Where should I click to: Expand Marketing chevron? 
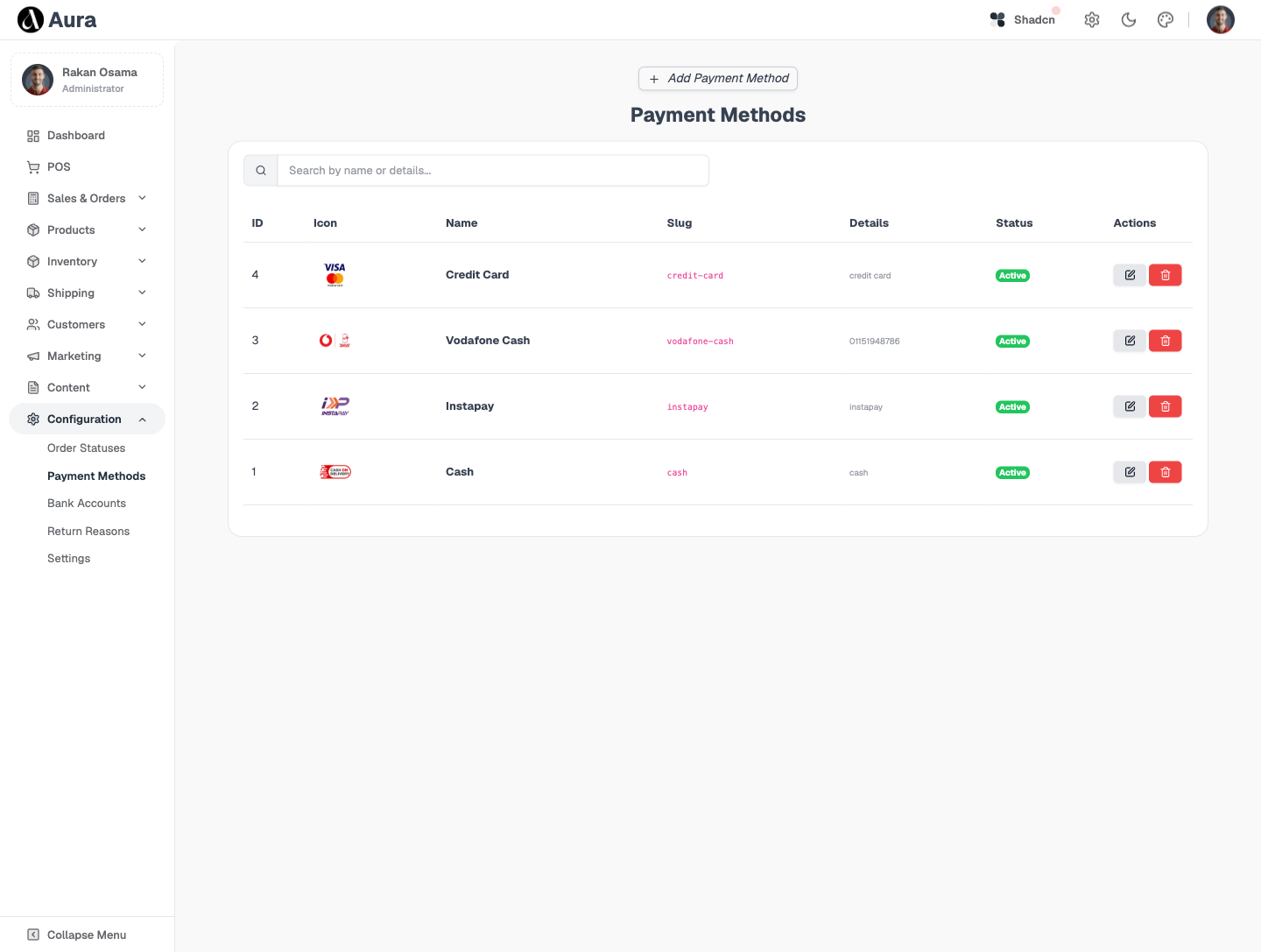point(142,356)
